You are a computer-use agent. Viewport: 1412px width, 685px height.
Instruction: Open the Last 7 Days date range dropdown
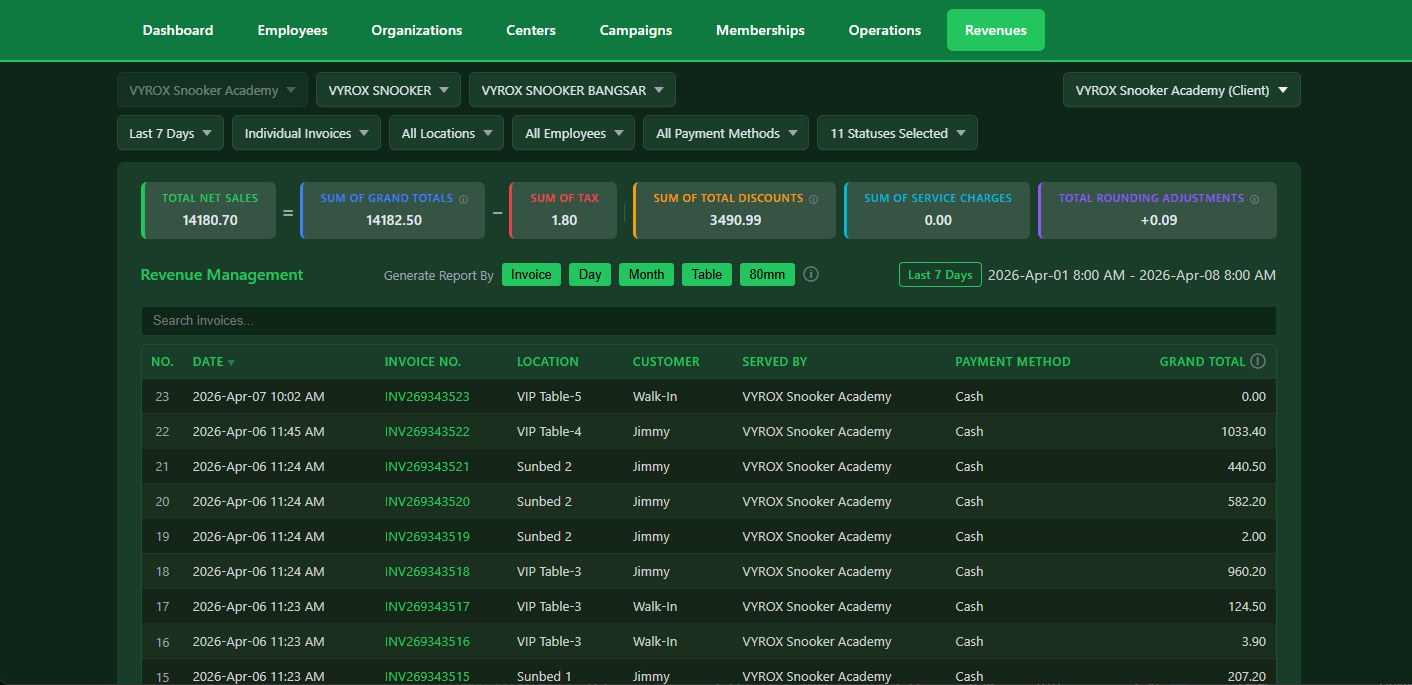point(170,132)
